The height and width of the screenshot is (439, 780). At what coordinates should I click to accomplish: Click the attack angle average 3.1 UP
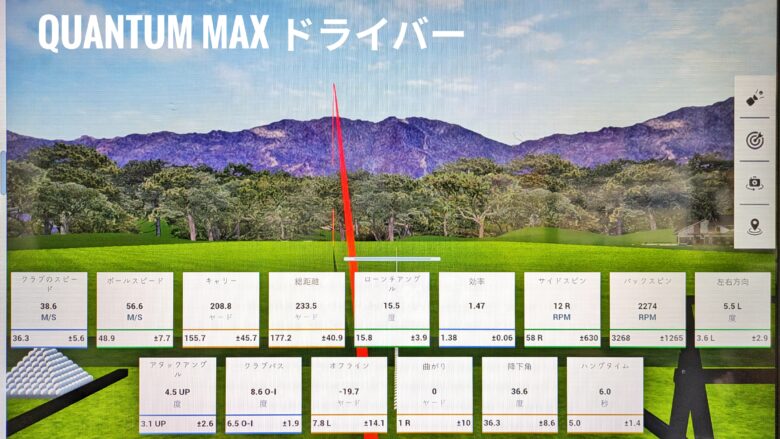[153, 424]
